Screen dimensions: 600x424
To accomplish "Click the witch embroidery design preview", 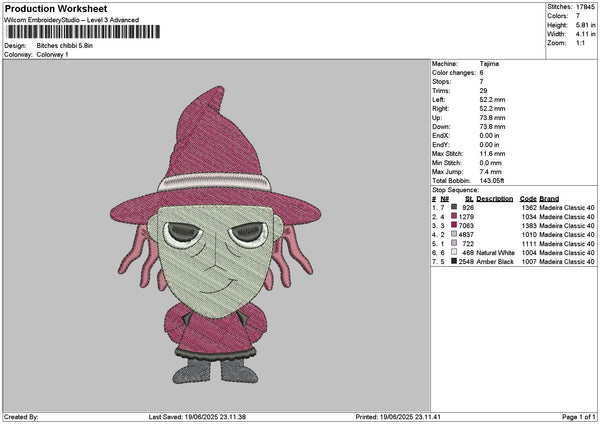I will pyautogui.click(x=215, y=235).
